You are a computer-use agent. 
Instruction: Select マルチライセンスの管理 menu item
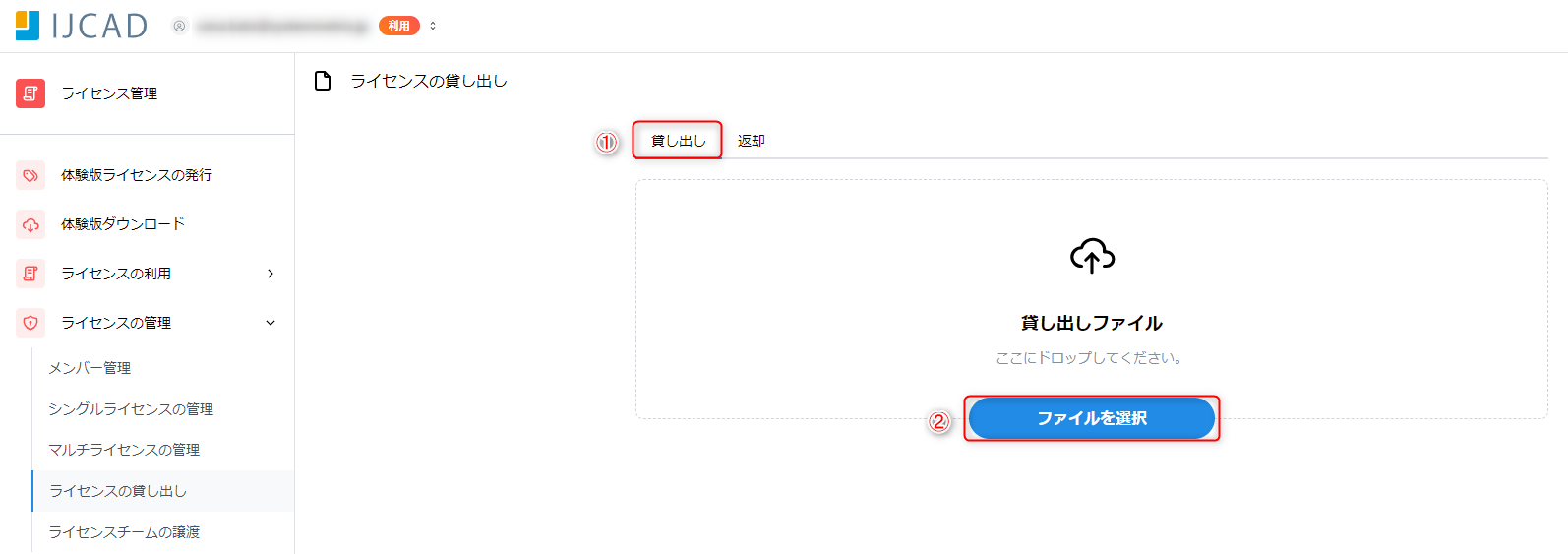click(x=124, y=450)
